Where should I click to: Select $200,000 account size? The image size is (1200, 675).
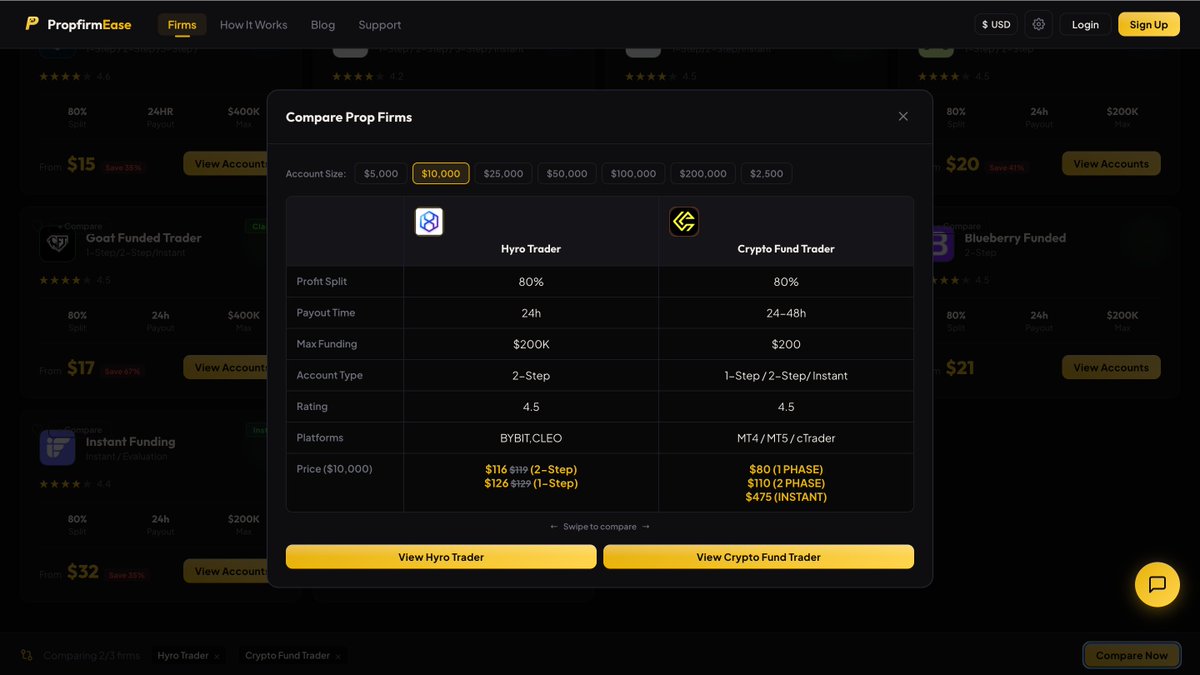(x=703, y=173)
